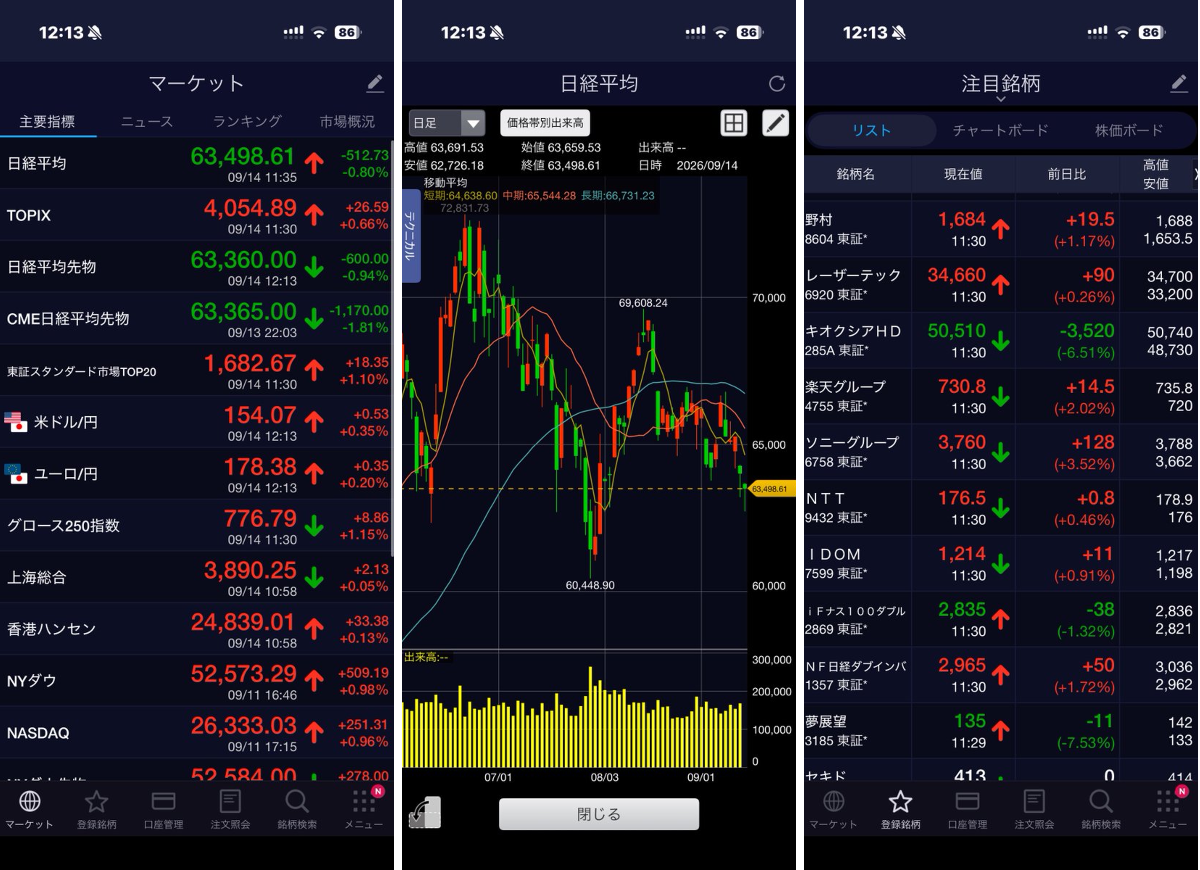Tap the 前日比 column header
The image size is (1200, 870).
click(1066, 174)
